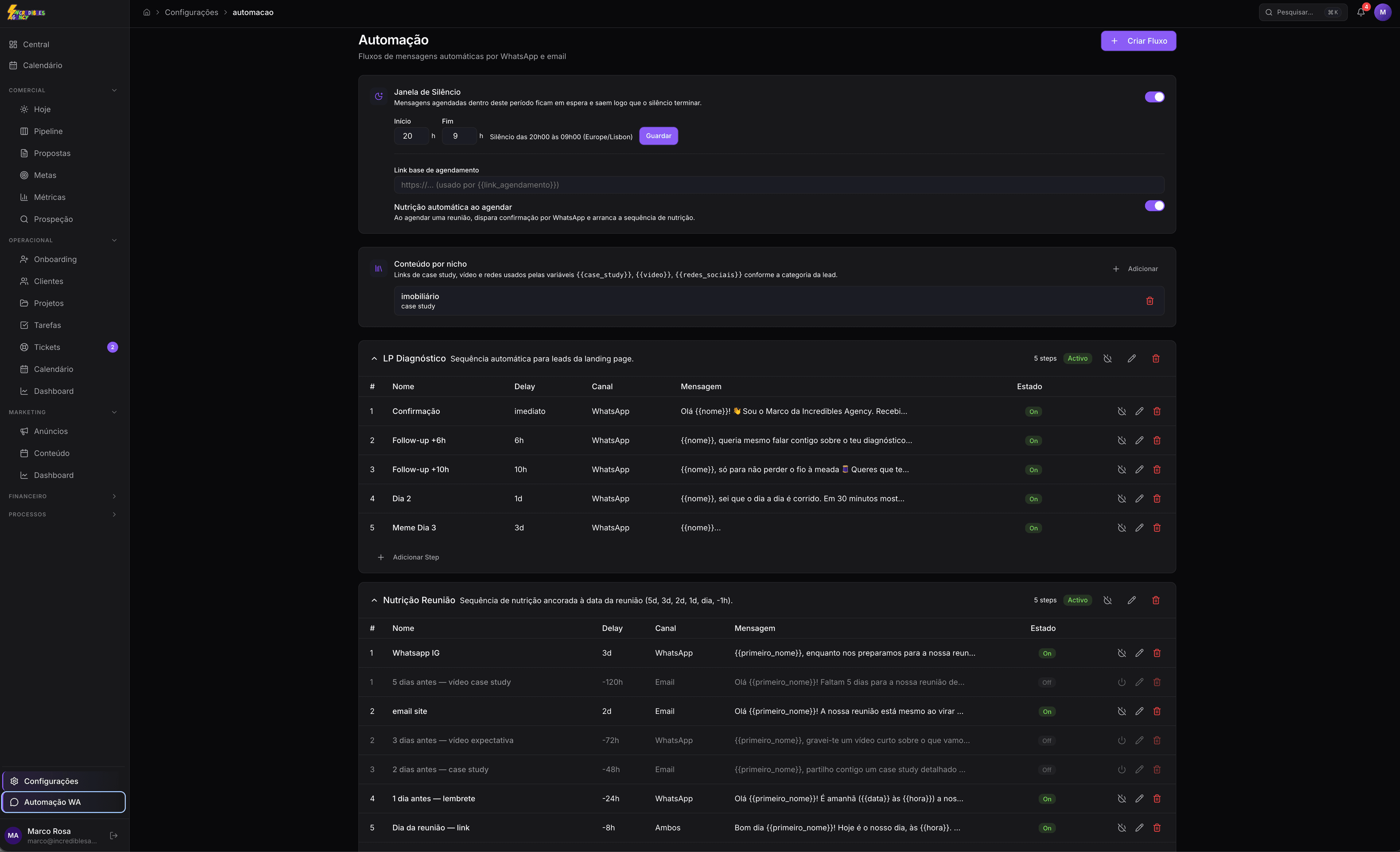Image resolution: width=1400 pixels, height=852 pixels.
Task: Edit the 1 dia antes — lembrete step
Action: click(x=1139, y=798)
